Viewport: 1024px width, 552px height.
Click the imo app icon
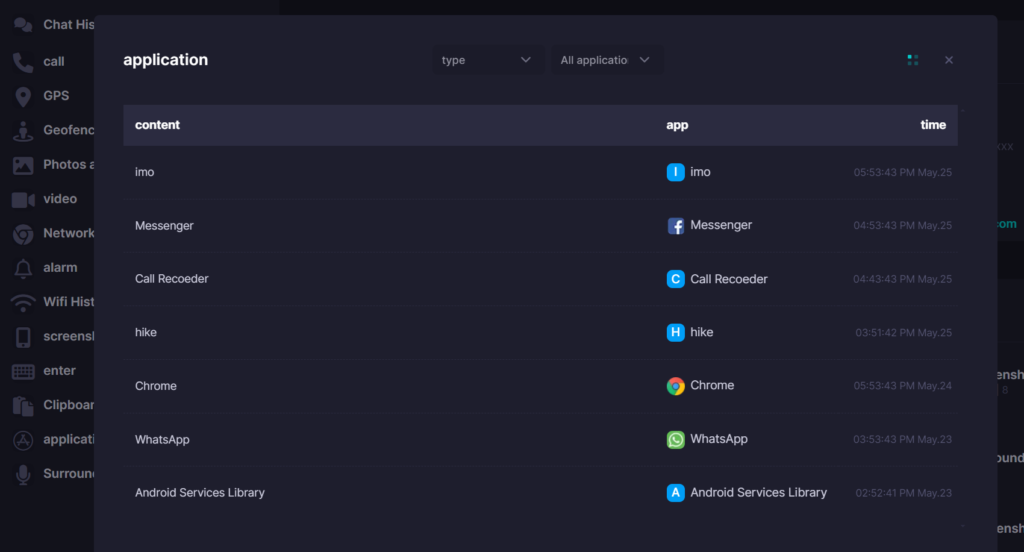pyautogui.click(x=675, y=172)
